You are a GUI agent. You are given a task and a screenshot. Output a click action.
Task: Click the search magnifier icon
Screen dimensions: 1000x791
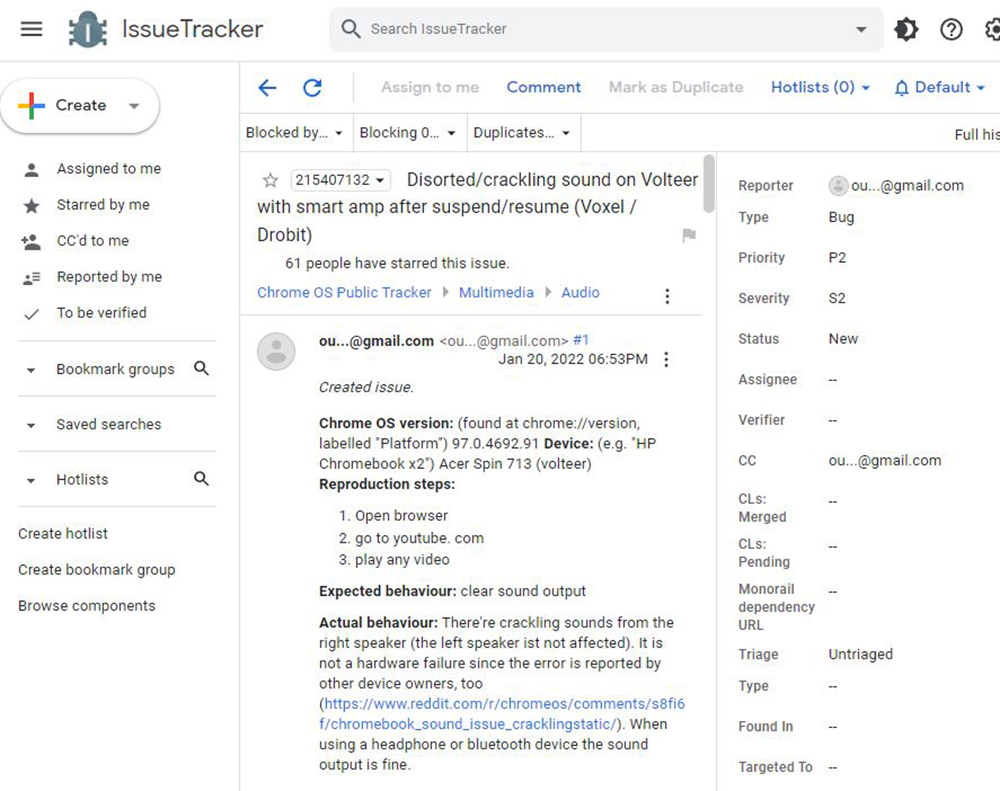pos(351,29)
